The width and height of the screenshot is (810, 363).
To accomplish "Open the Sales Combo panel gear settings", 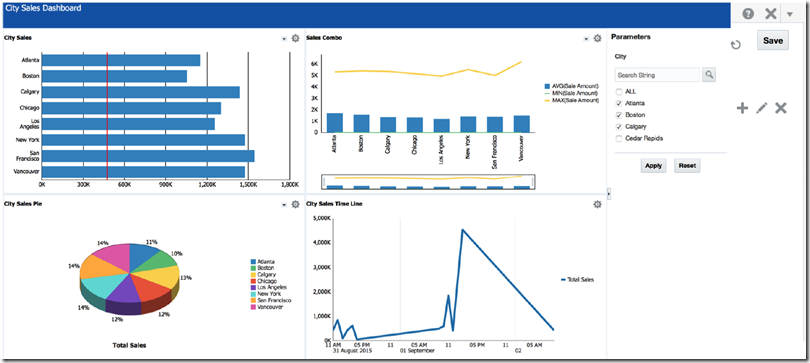I will point(597,38).
